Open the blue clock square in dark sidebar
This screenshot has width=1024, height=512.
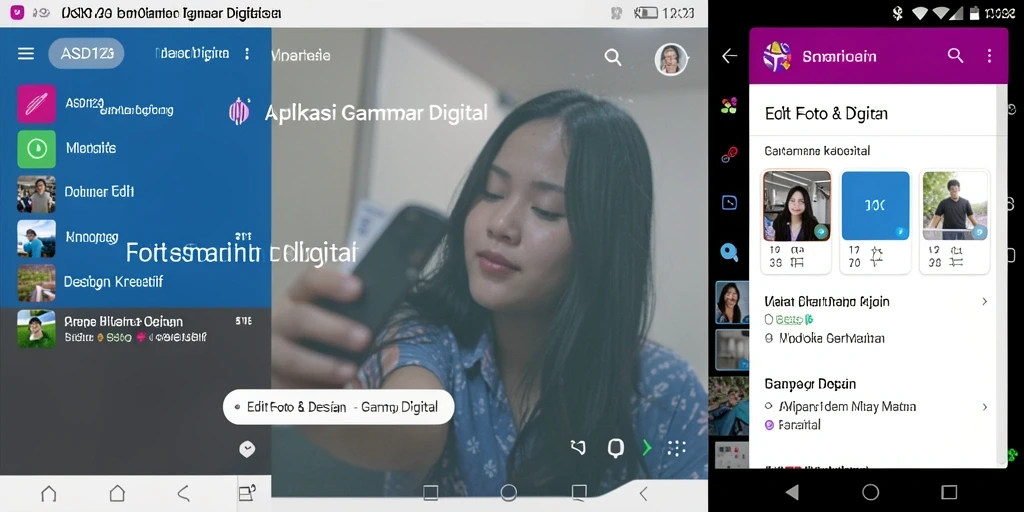pos(729,203)
